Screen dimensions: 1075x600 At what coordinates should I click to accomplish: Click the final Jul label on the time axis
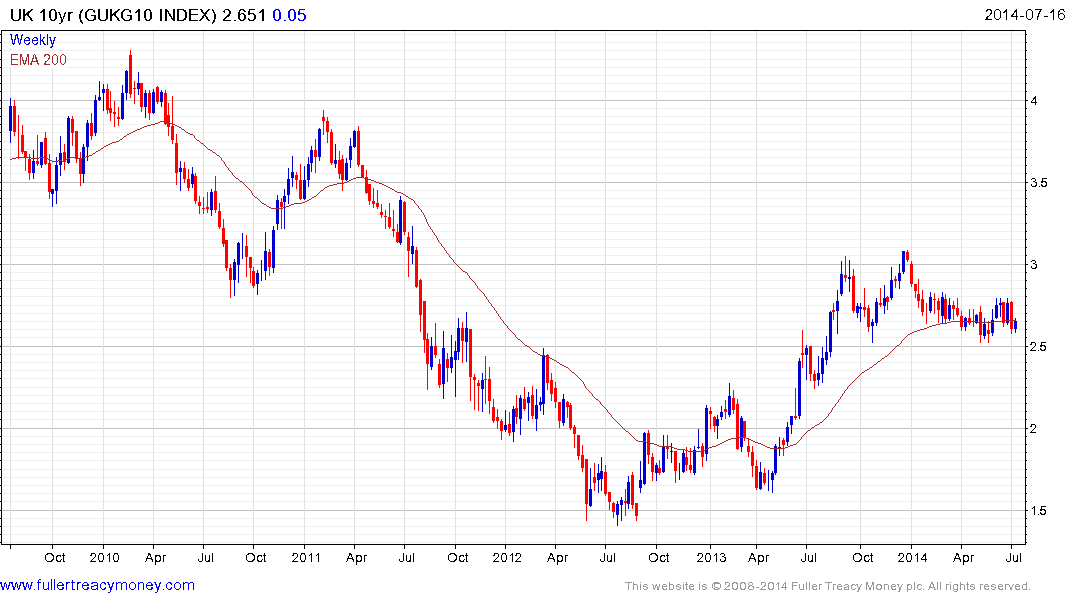pos(1014,557)
